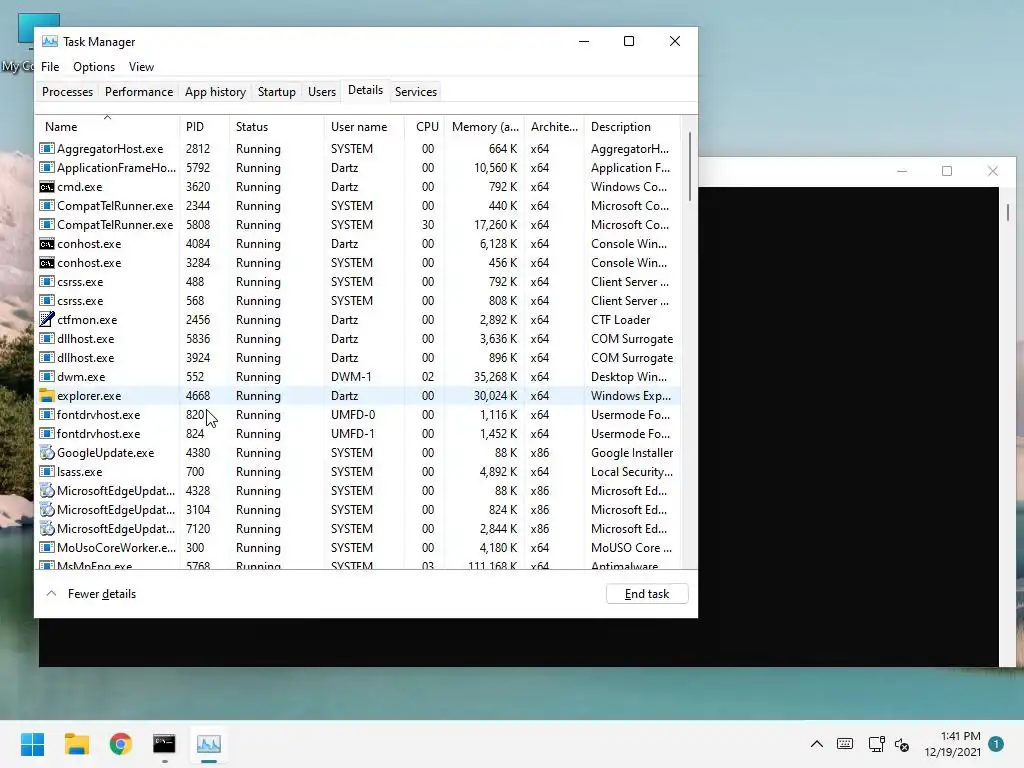Viewport: 1024px width, 768px height.
Task: Click the cmd.exe process icon
Action: coord(46,187)
